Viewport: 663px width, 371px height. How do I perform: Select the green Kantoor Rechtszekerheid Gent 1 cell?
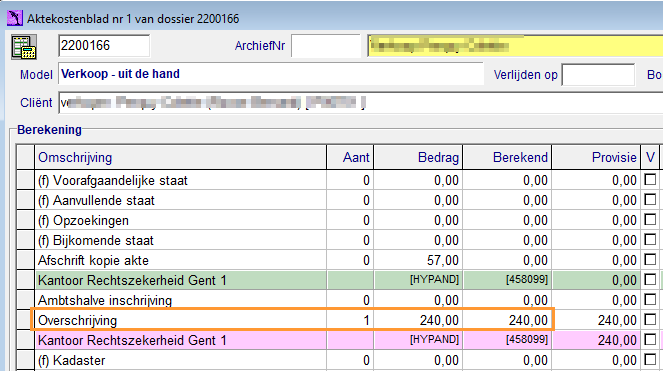181,280
